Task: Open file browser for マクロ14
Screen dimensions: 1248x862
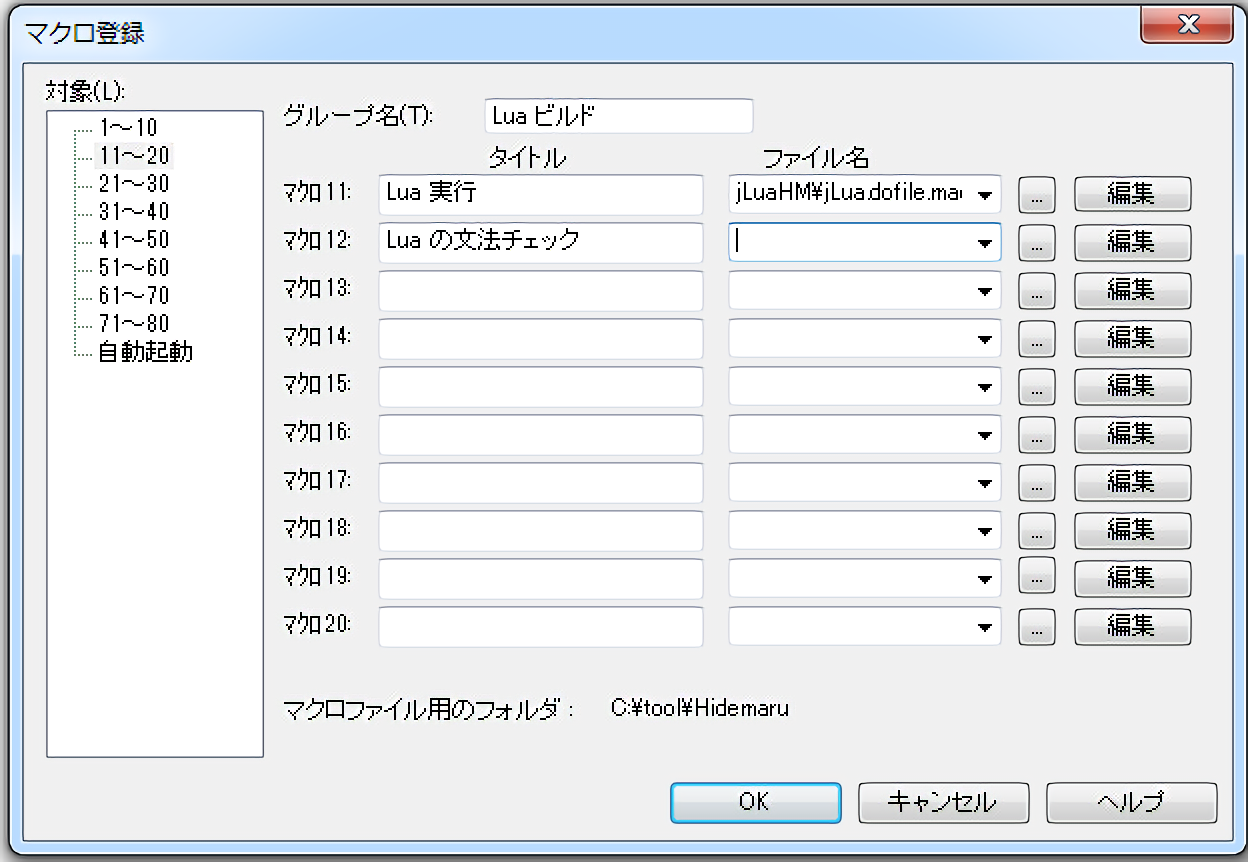Action: click(x=1036, y=339)
